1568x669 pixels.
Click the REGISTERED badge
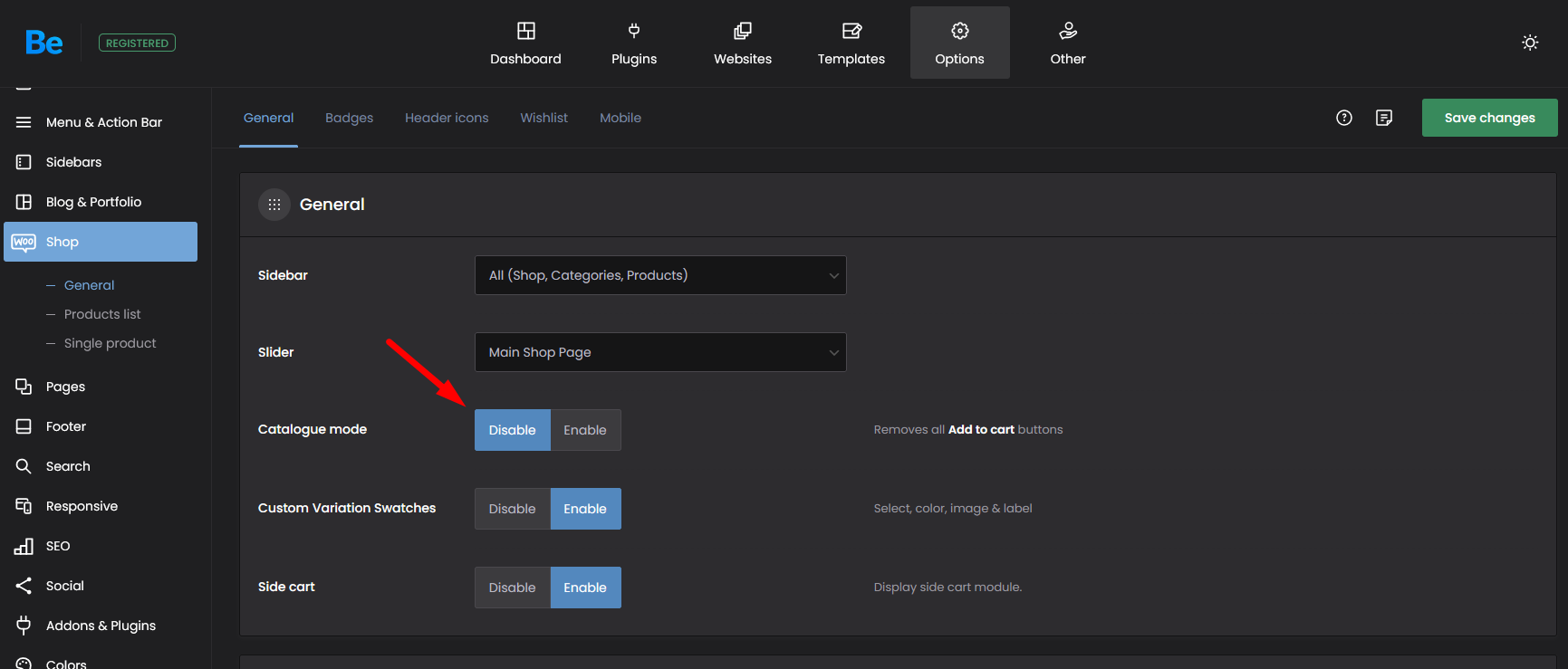tap(137, 43)
